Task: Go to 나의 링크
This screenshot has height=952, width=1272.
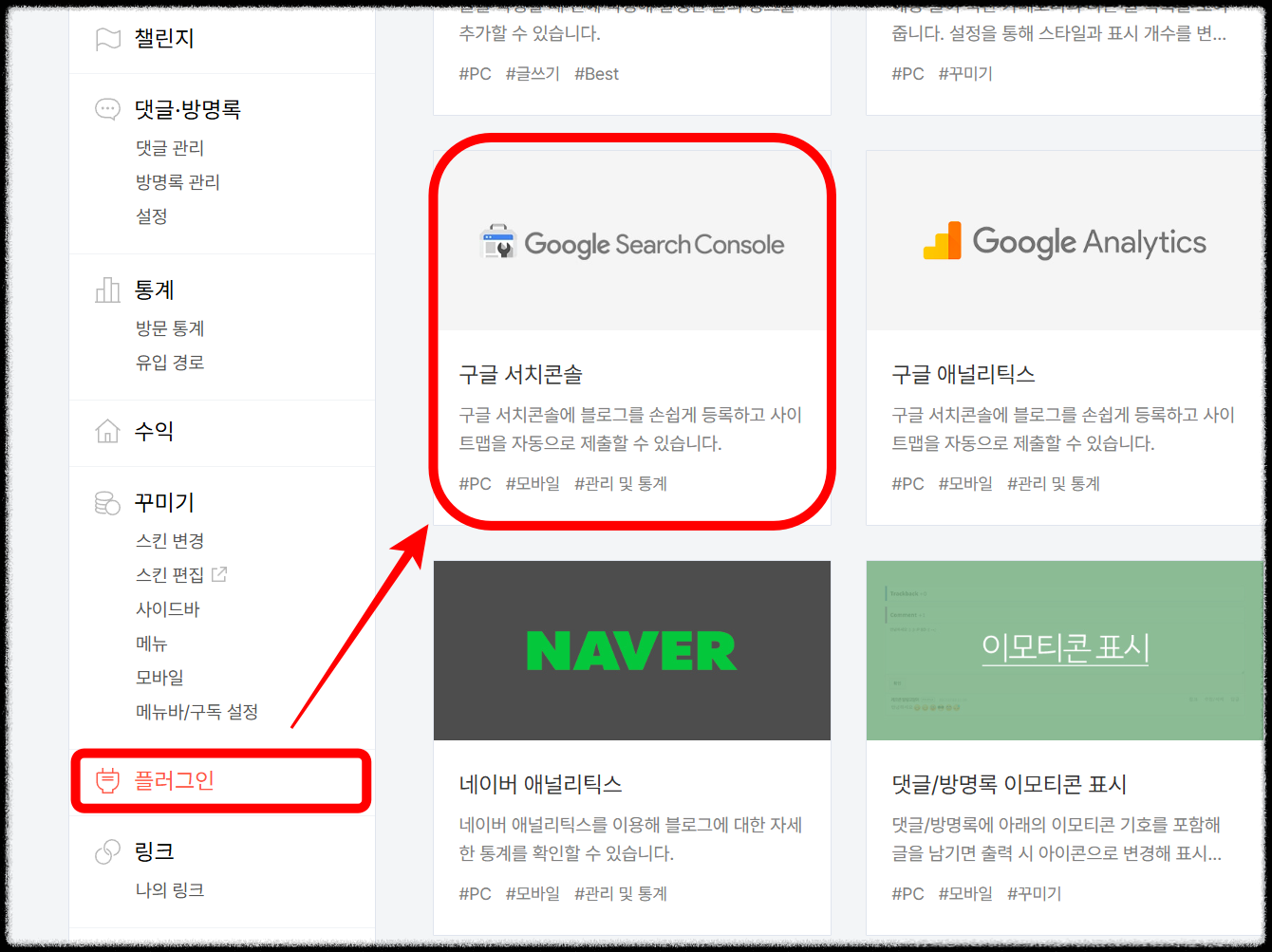Action: point(170,890)
